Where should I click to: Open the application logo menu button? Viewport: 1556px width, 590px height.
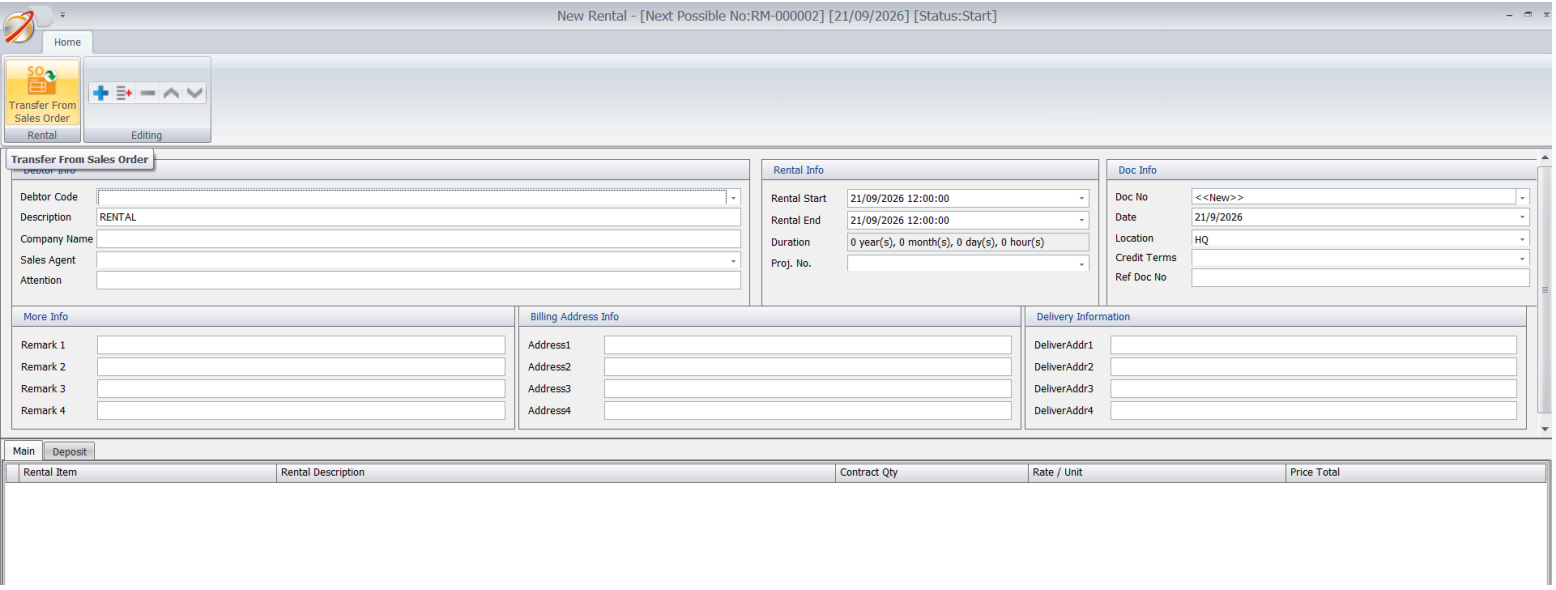20,25
